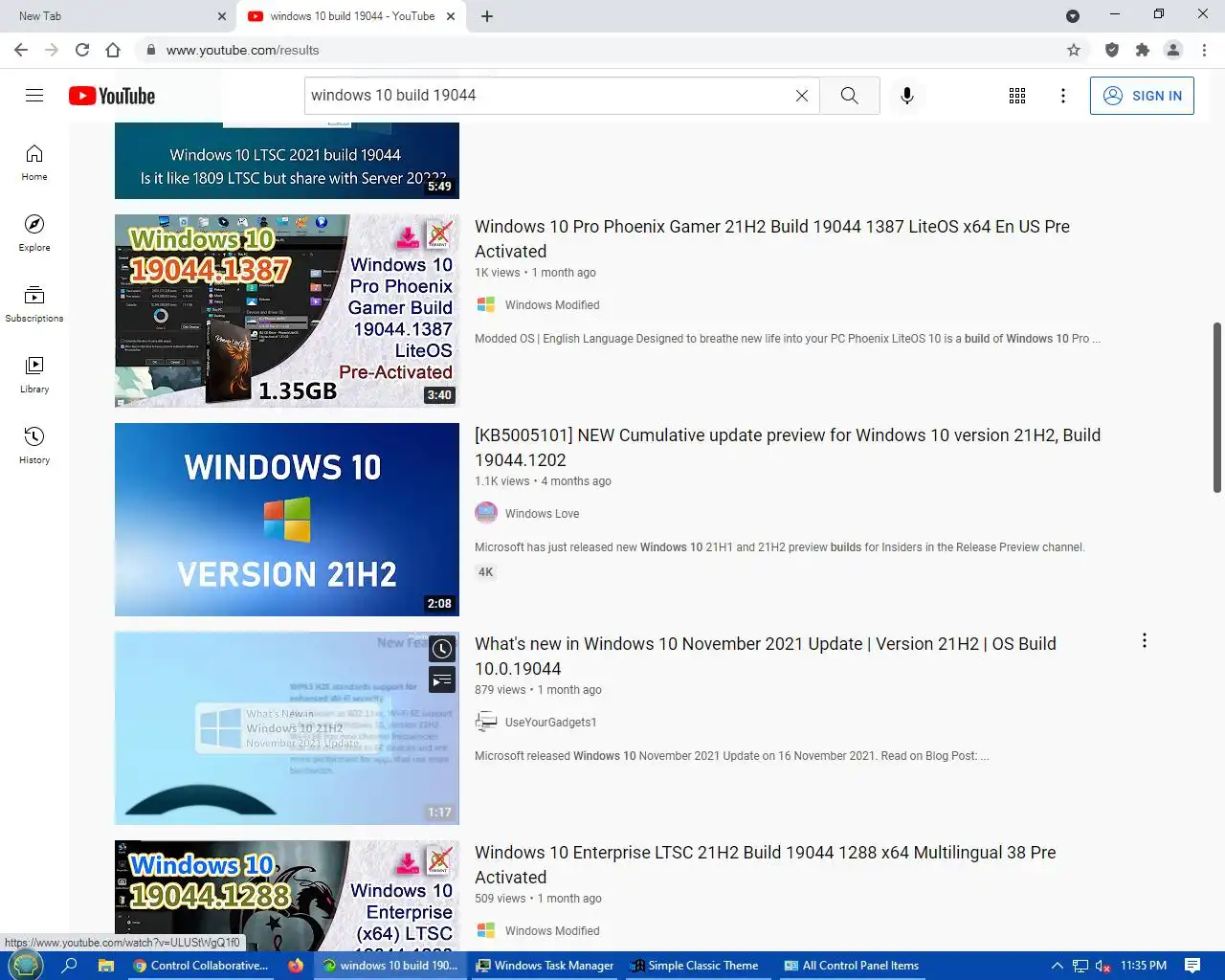Screen dimensions: 1225x980
Task: Open the Windows Love channel
Action: [542, 514]
